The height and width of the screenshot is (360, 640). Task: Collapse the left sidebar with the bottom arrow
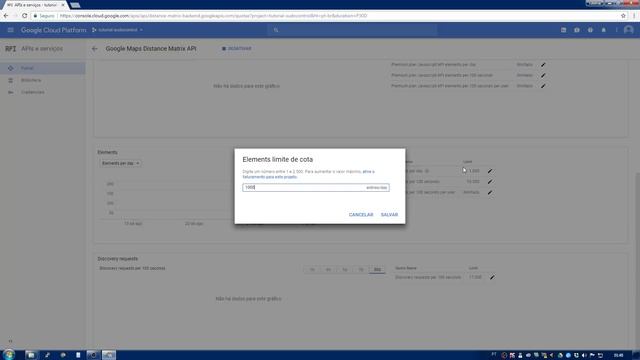(10, 341)
